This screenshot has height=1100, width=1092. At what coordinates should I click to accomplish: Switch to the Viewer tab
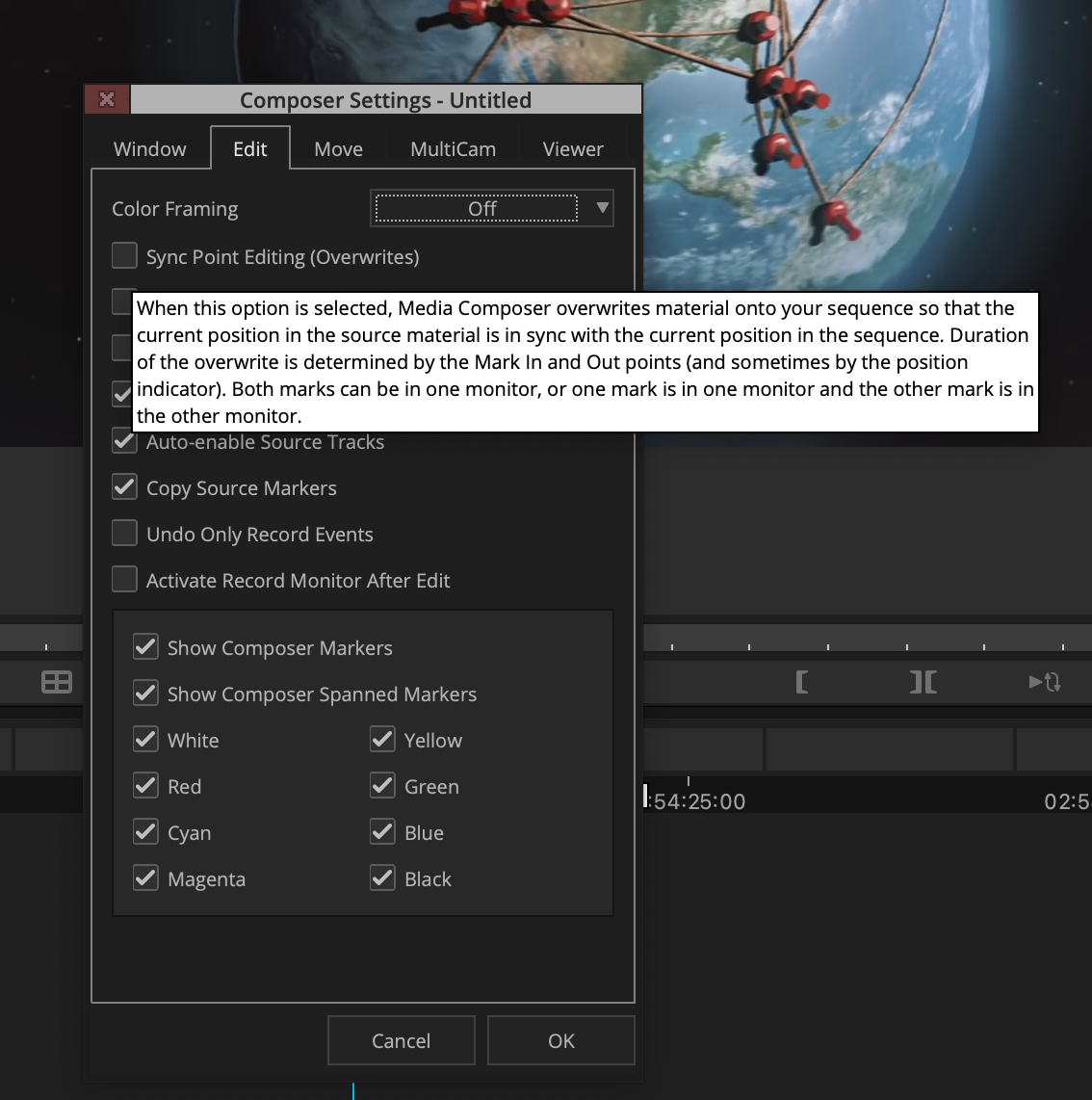coord(572,148)
